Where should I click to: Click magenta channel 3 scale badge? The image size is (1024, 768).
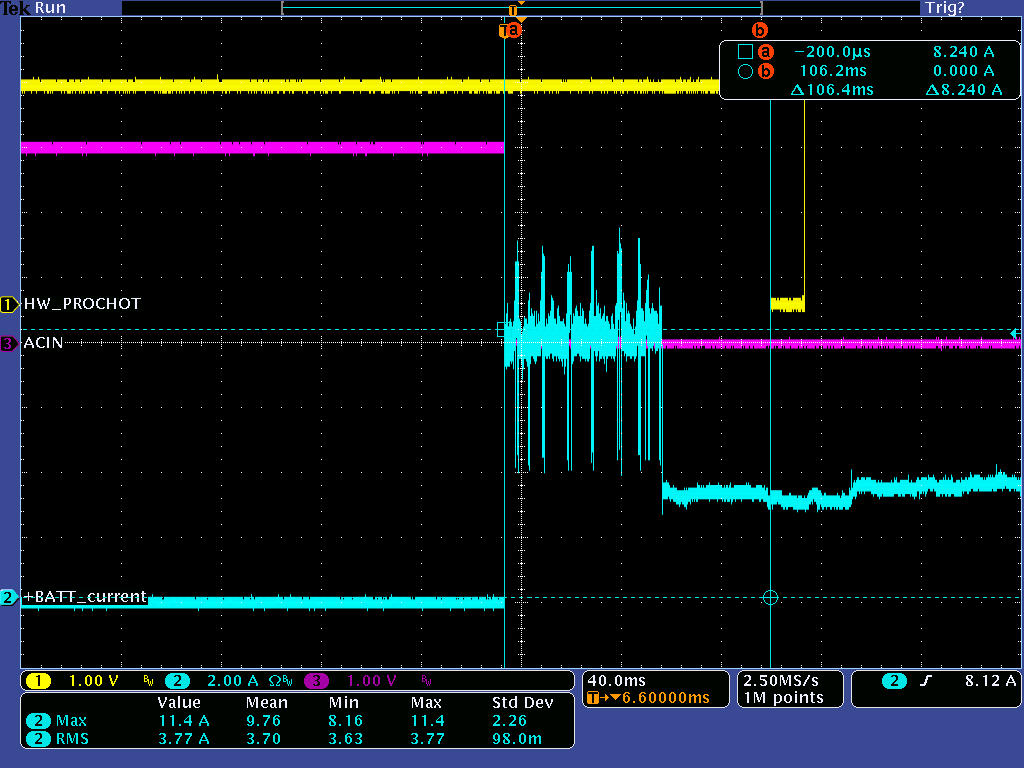pos(316,681)
